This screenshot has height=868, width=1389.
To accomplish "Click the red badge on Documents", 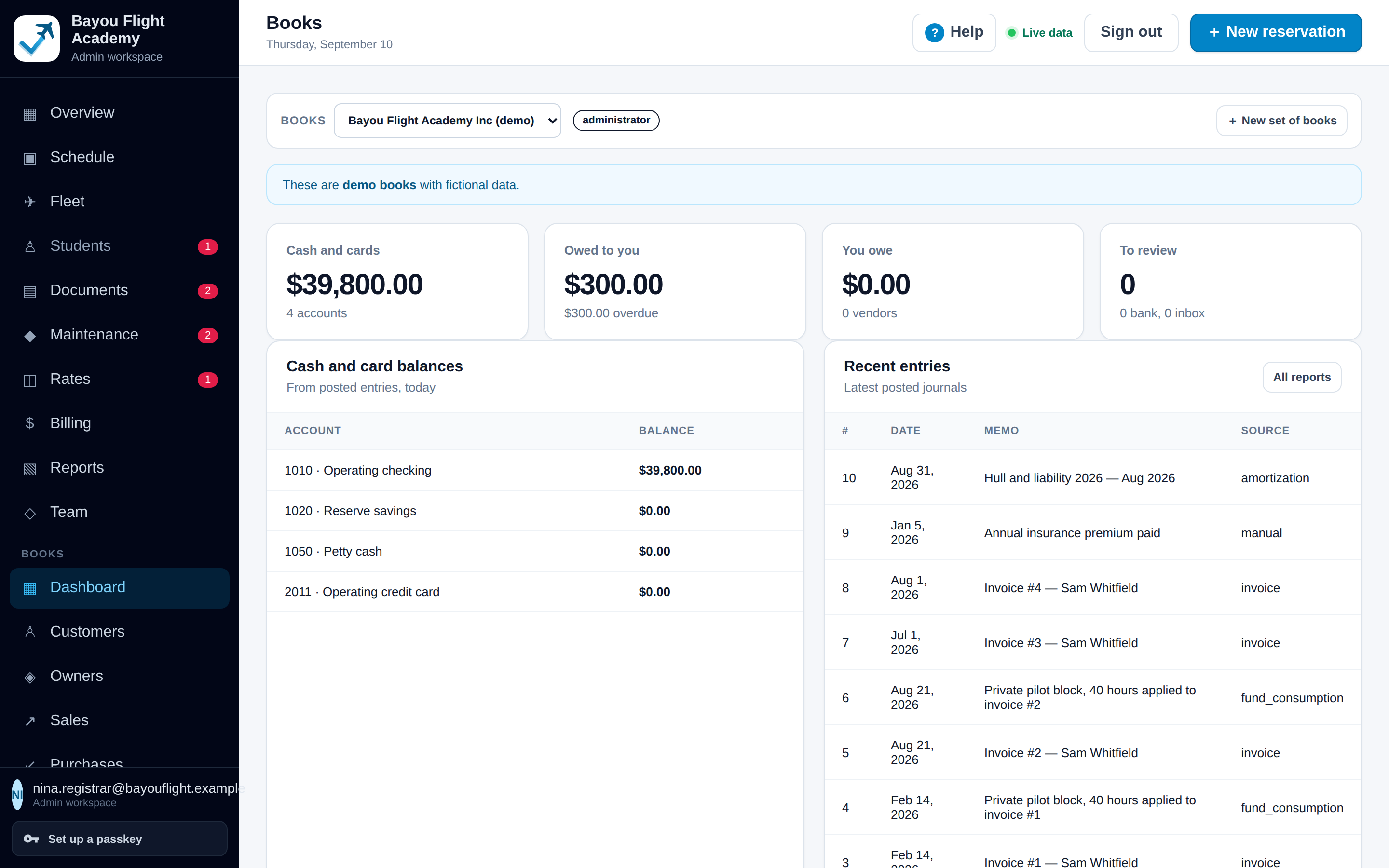I will (x=208, y=290).
